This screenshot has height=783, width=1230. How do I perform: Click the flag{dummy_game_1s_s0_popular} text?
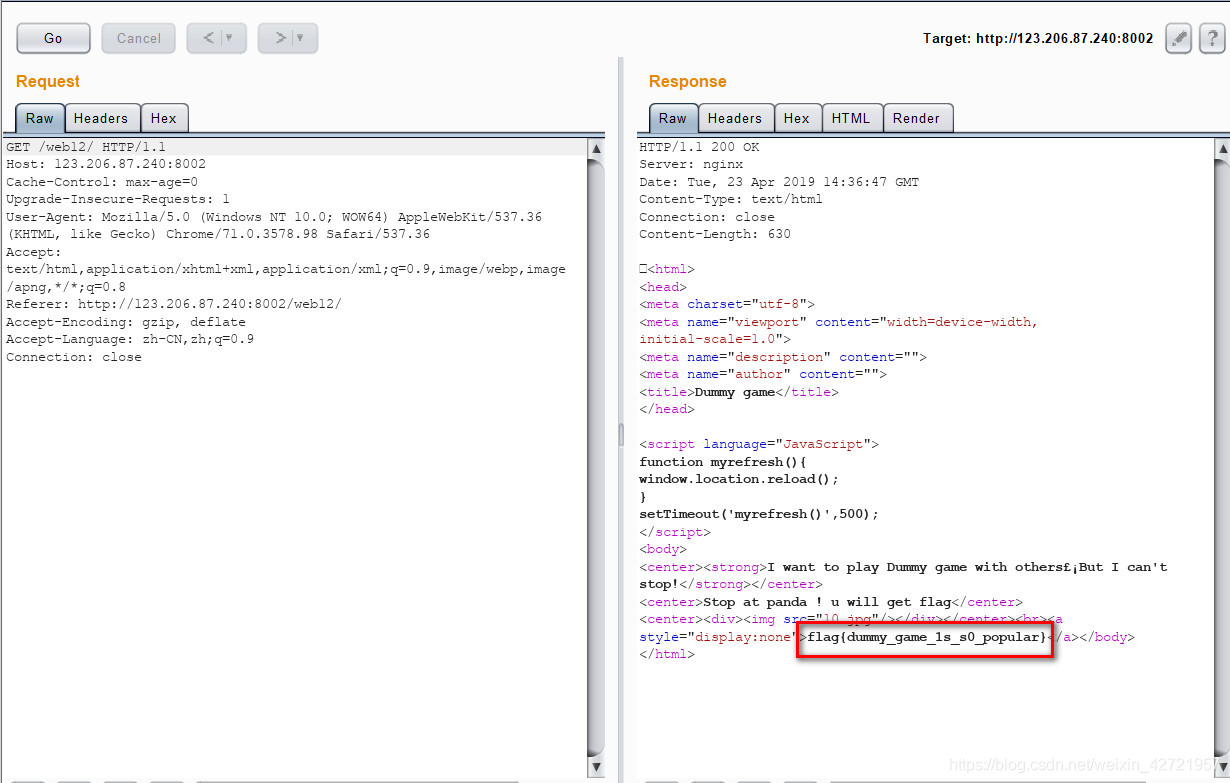coord(927,637)
